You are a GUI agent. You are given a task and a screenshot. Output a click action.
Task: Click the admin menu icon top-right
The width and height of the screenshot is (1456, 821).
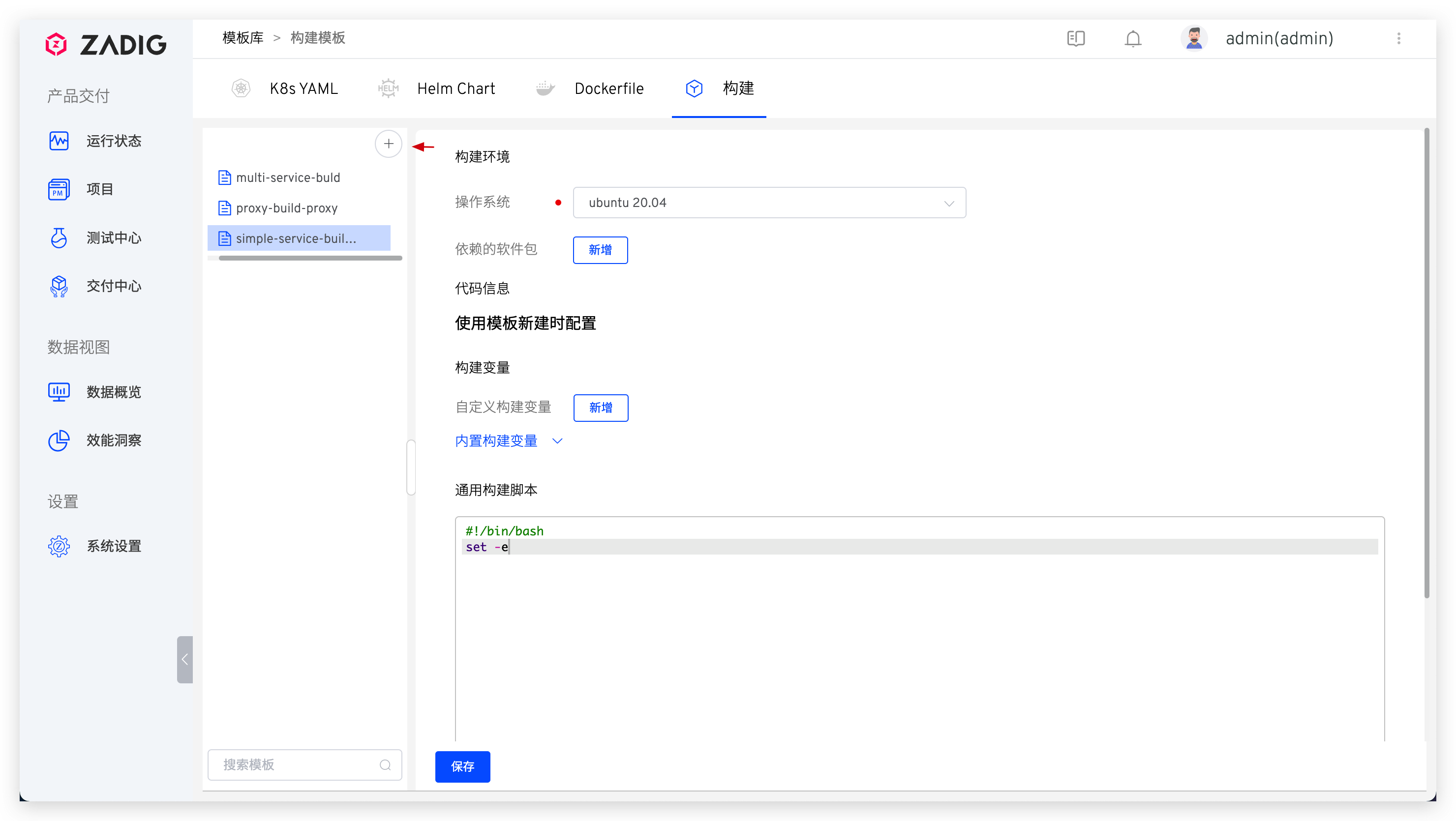tap(1399, 38)
